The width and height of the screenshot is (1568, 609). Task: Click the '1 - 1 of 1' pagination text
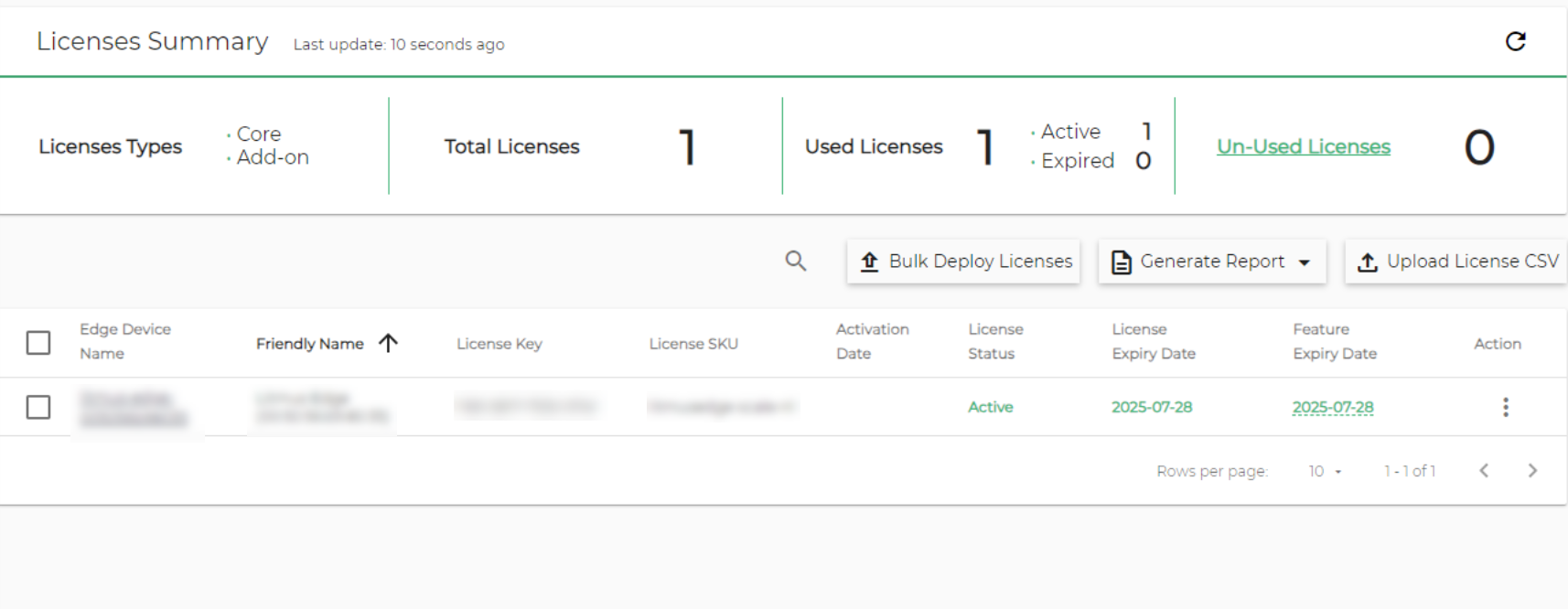[1410, 471]
